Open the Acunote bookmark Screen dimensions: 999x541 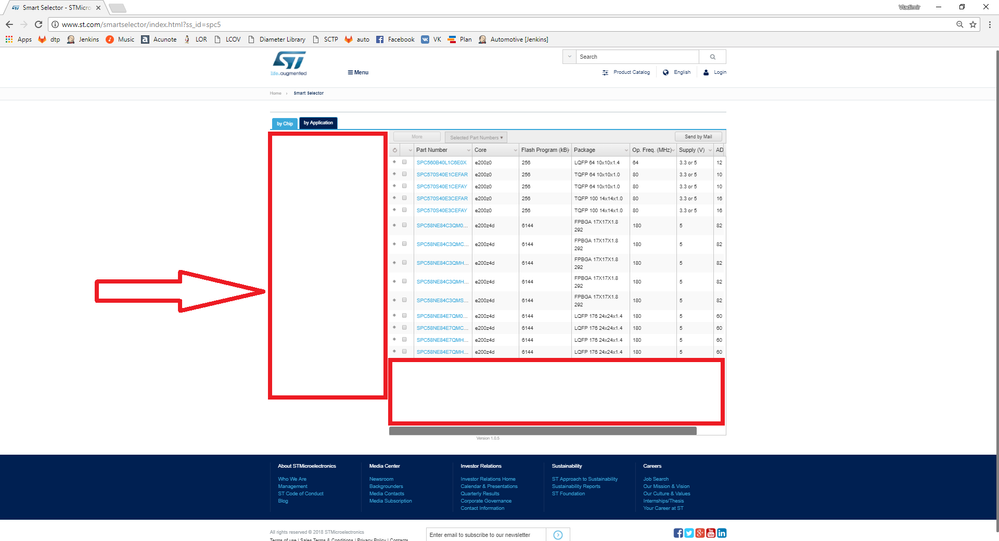(159, 40)
